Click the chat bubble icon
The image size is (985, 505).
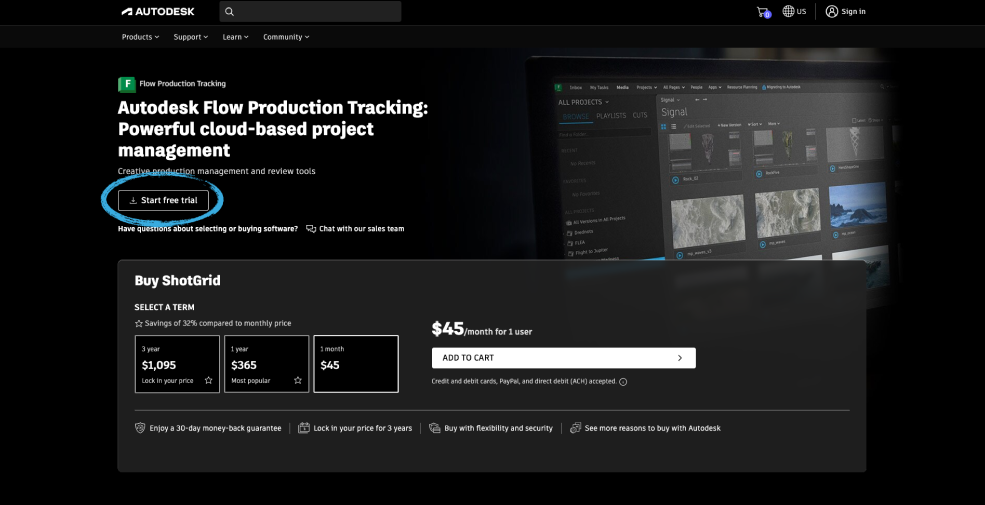pyautogui.click(x=311, y=229)
